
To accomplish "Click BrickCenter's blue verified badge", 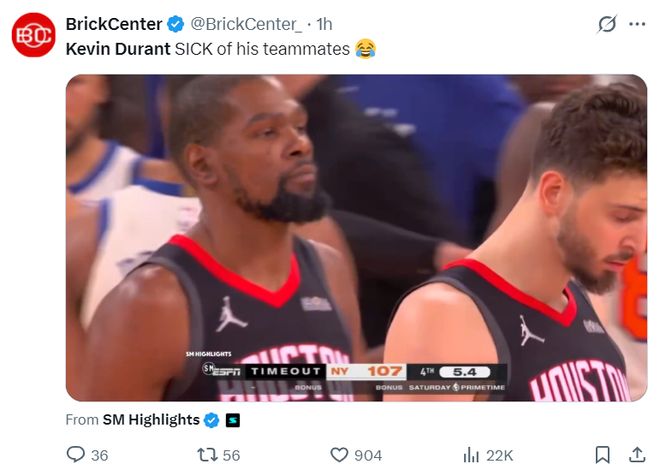I will point(175,23).
